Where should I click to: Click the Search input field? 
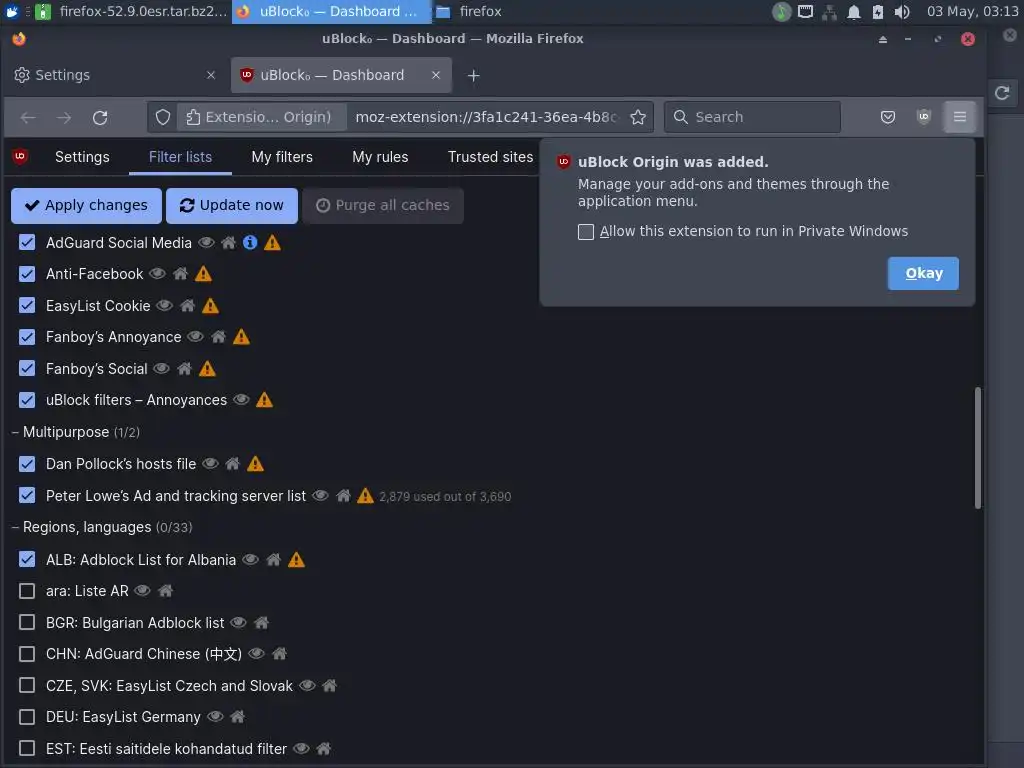pos(752,117)
